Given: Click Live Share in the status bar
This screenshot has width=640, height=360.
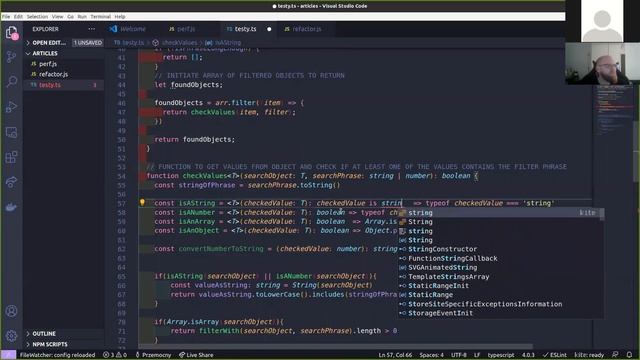Looking at the screenshot, I should click(x=196, y=355).
